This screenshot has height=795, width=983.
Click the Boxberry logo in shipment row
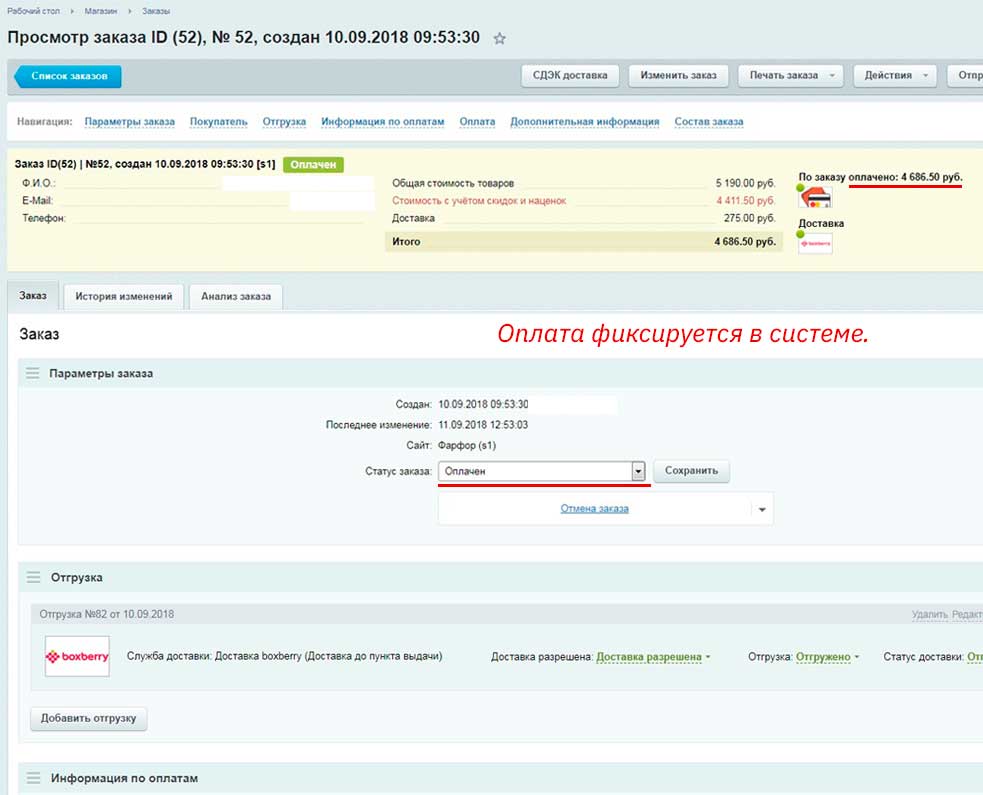(x=77, y=656)
